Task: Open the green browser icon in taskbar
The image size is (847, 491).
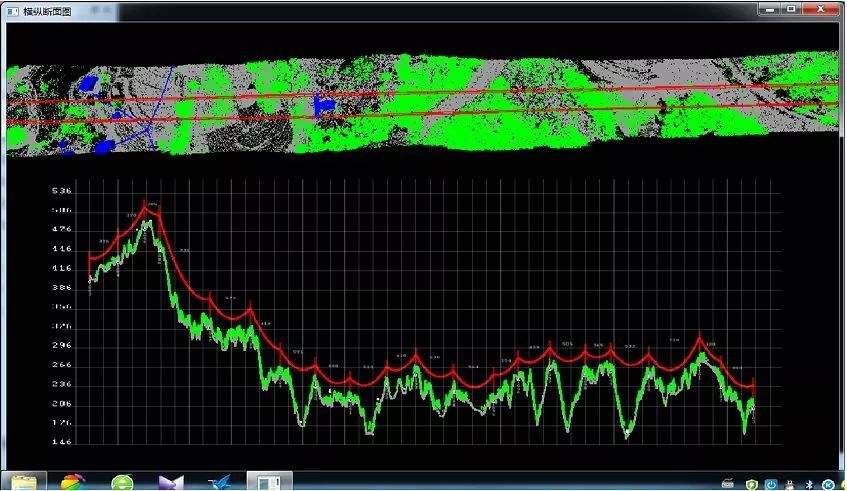Action: [x=123, y=482]
